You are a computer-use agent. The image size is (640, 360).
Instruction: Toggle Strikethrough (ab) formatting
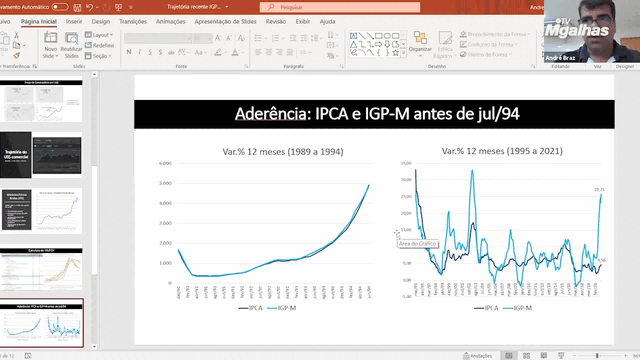coord(171,52)
